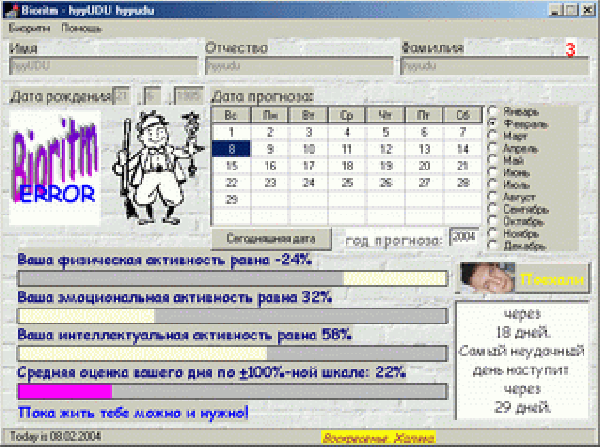Open the Биоритм menu
Viewport: 600px width, 447px height.
coord(29,28)
